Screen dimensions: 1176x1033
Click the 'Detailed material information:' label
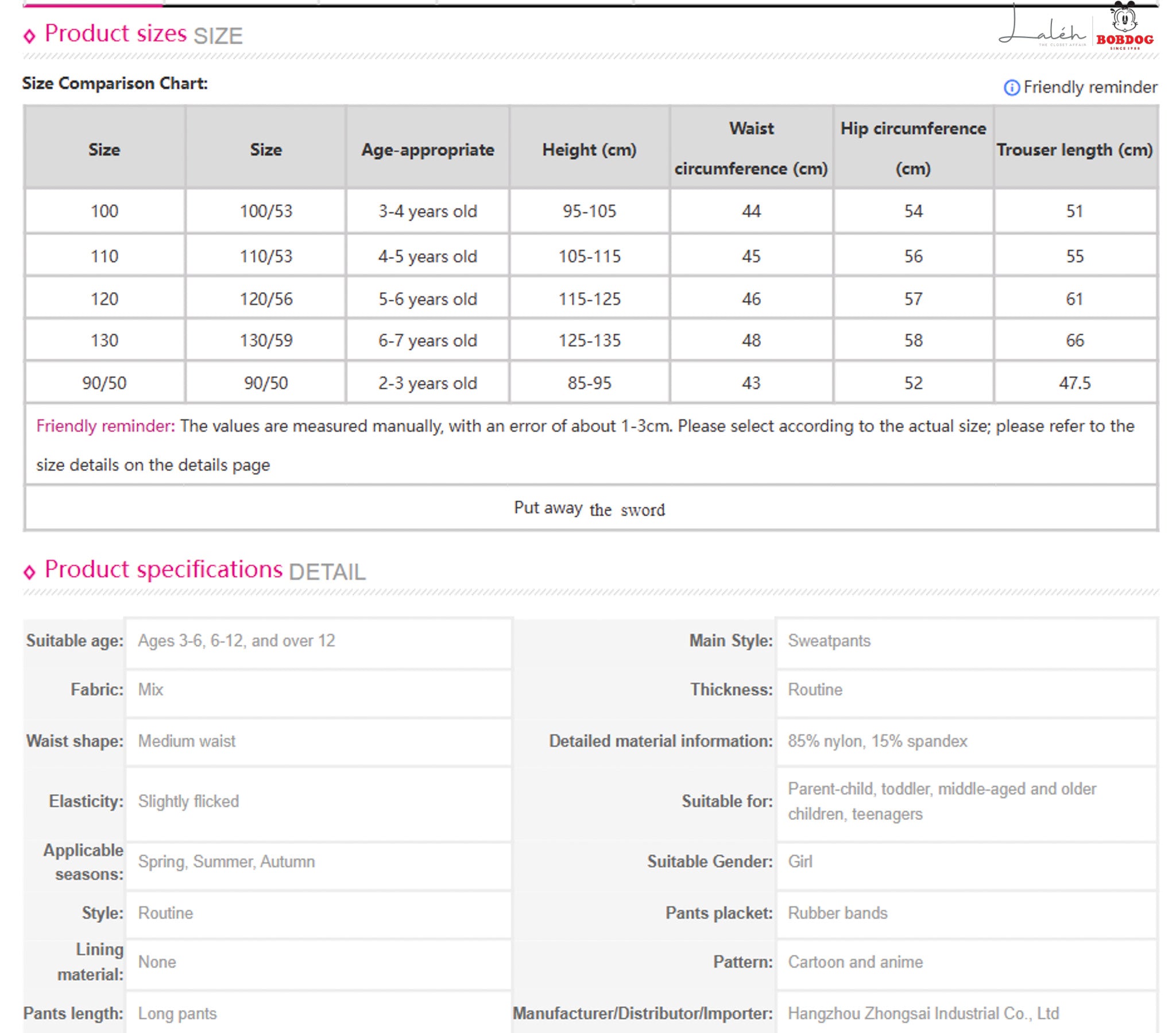pyautogui.click(x=660, y=741)
